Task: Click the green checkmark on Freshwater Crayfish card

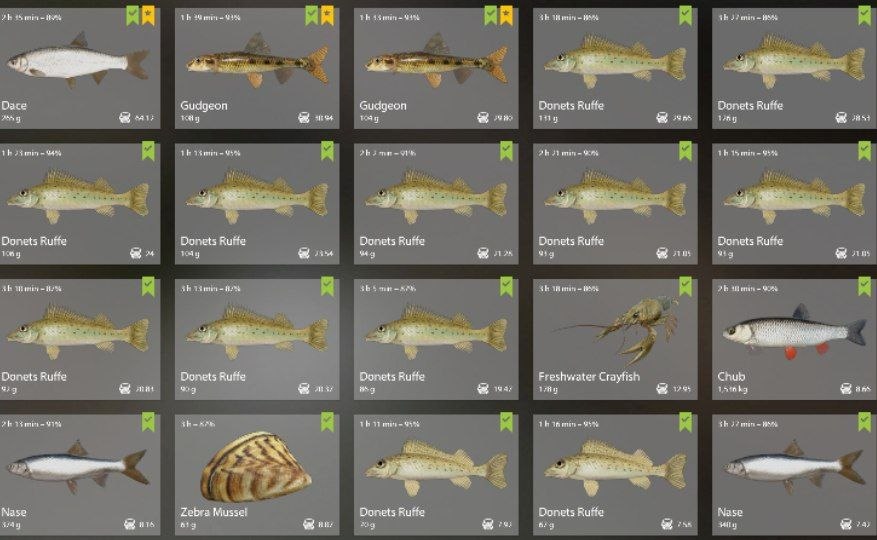Action: 685,286
